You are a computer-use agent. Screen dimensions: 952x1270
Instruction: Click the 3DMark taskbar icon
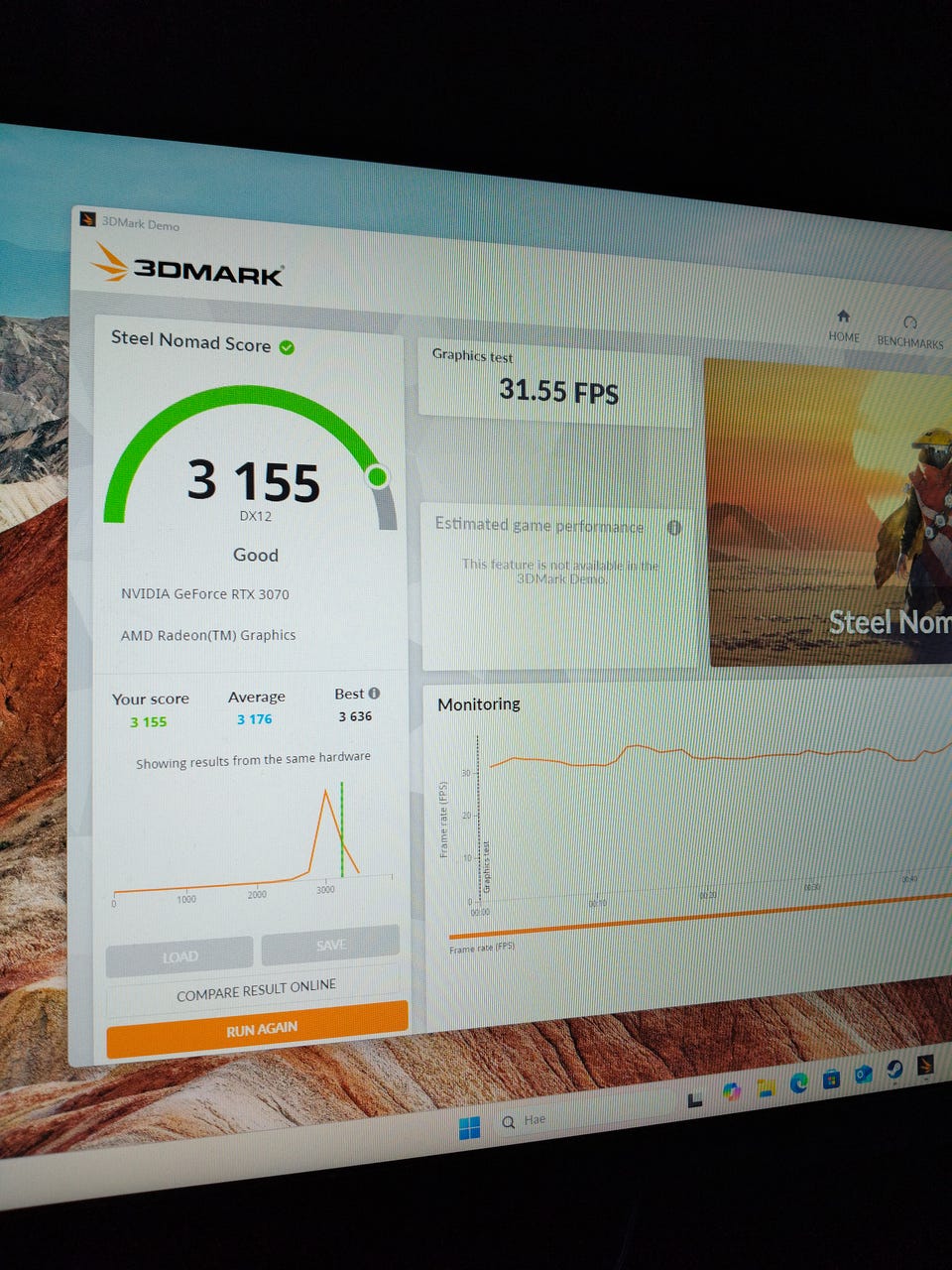(924, 1065)
